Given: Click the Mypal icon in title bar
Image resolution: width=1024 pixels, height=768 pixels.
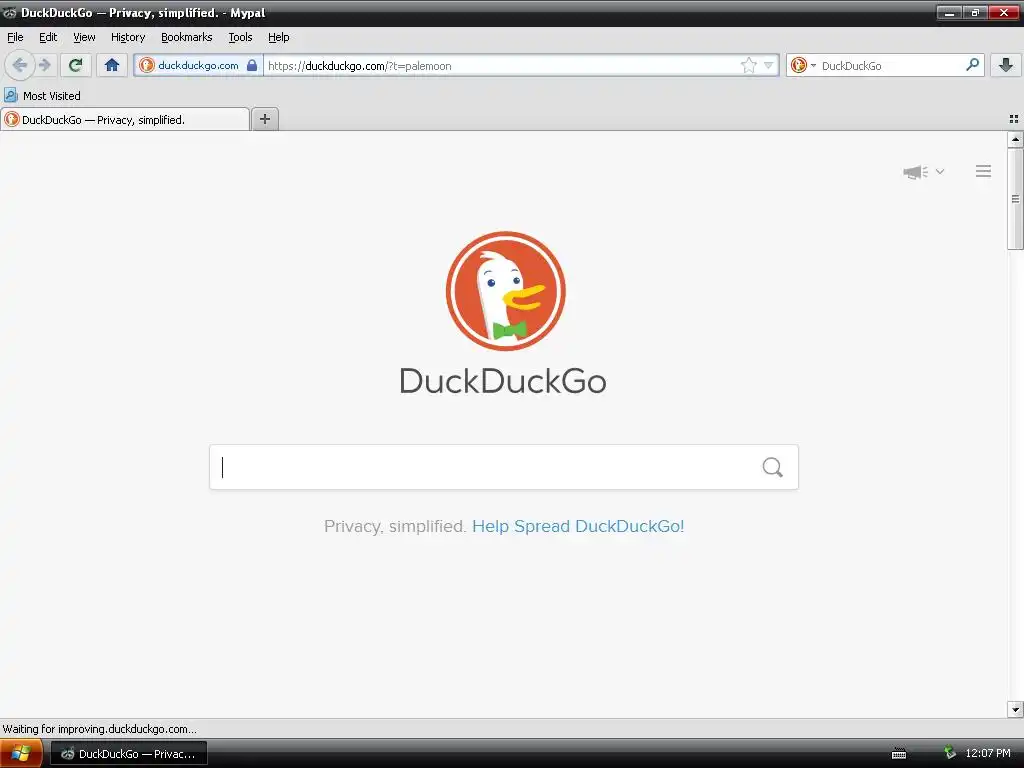Looking at the screenshot, I should (x=9, y=13).
